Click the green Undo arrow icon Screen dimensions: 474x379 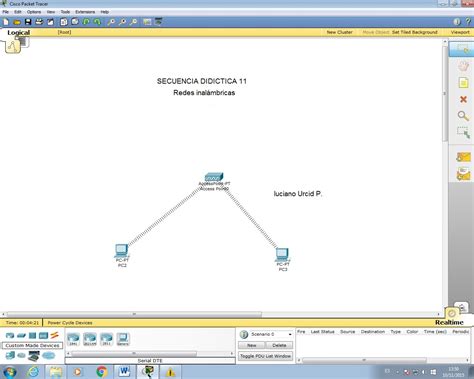tap(86, 22)
